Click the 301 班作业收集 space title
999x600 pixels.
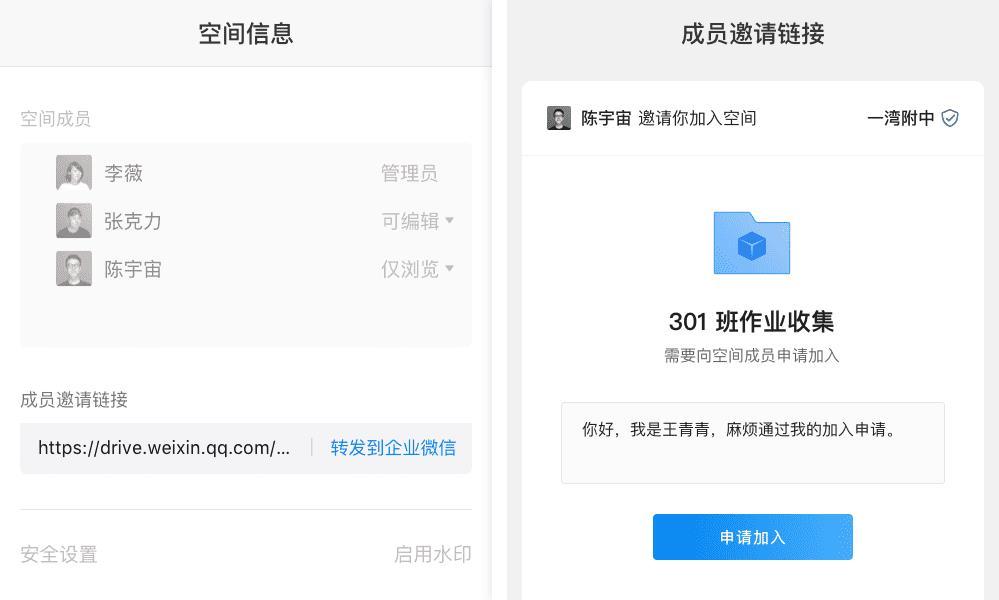(752, 321)
